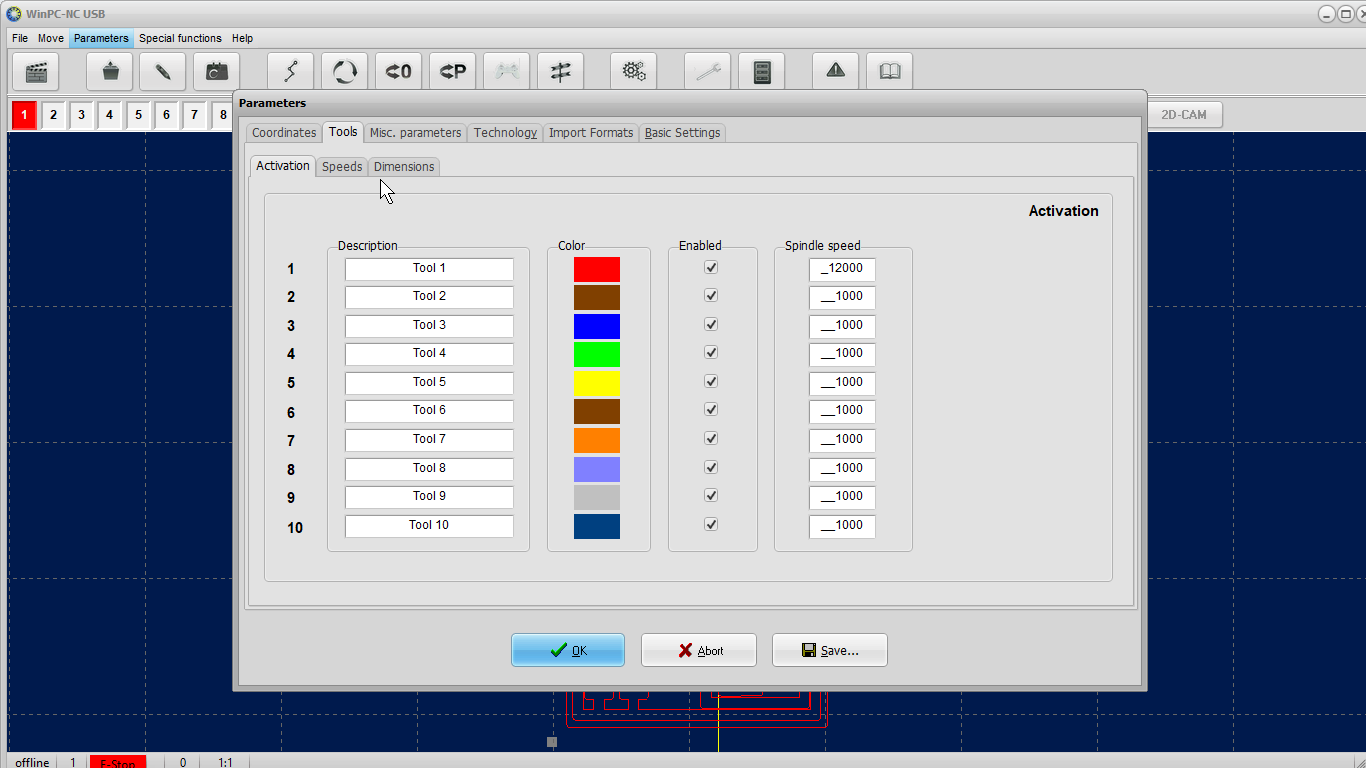Open the Move menu
The height and width of the screenshot is (768, 1366).
coord(51,38)
